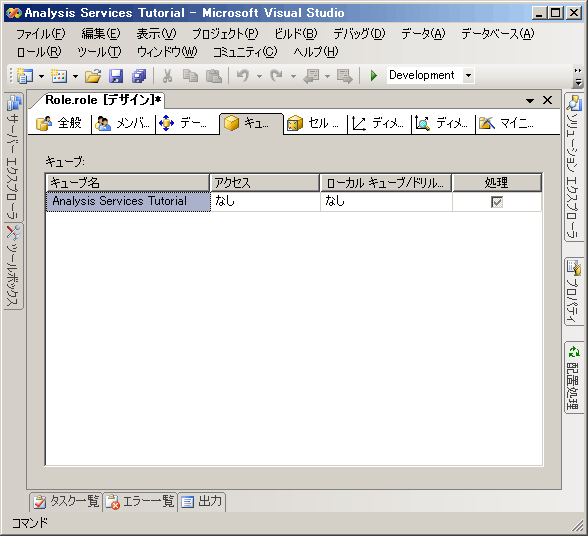Start debugging with the green play icon
Viewport: 588px width, 536px height.
pos(374,76)
